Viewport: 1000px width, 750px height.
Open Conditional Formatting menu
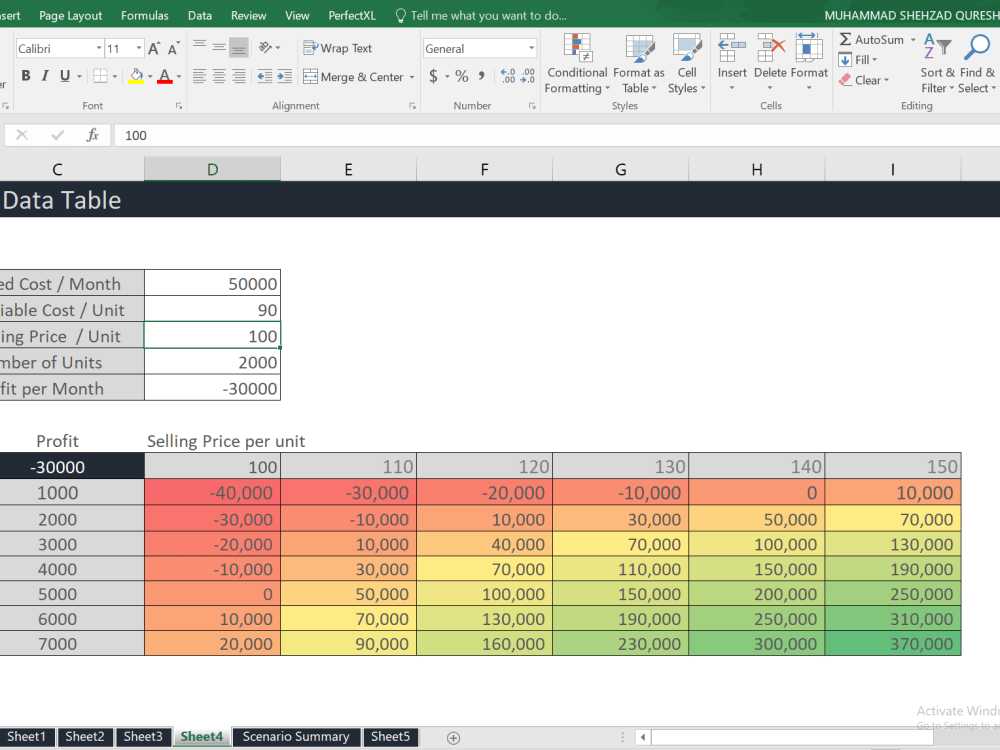[x=577, y=64]
